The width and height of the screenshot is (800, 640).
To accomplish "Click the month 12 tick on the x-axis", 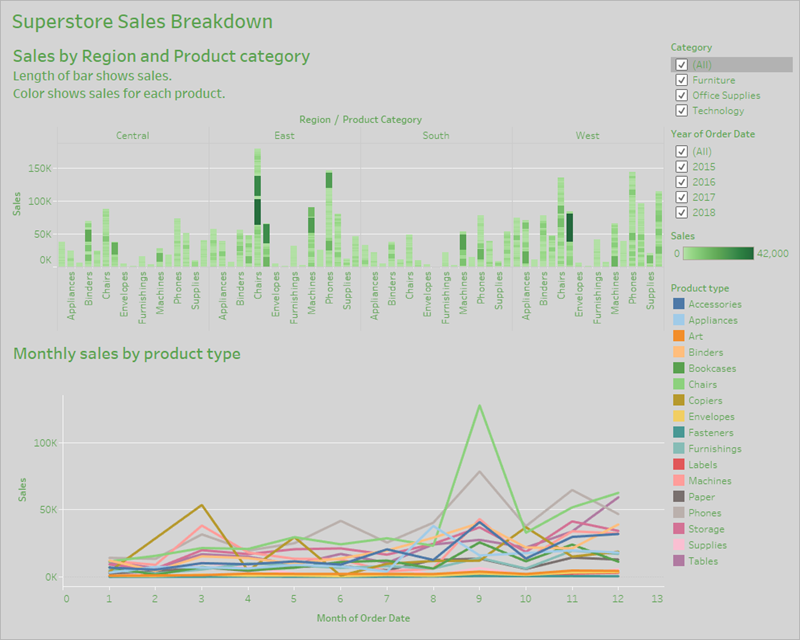I will [x=617, y=599].
